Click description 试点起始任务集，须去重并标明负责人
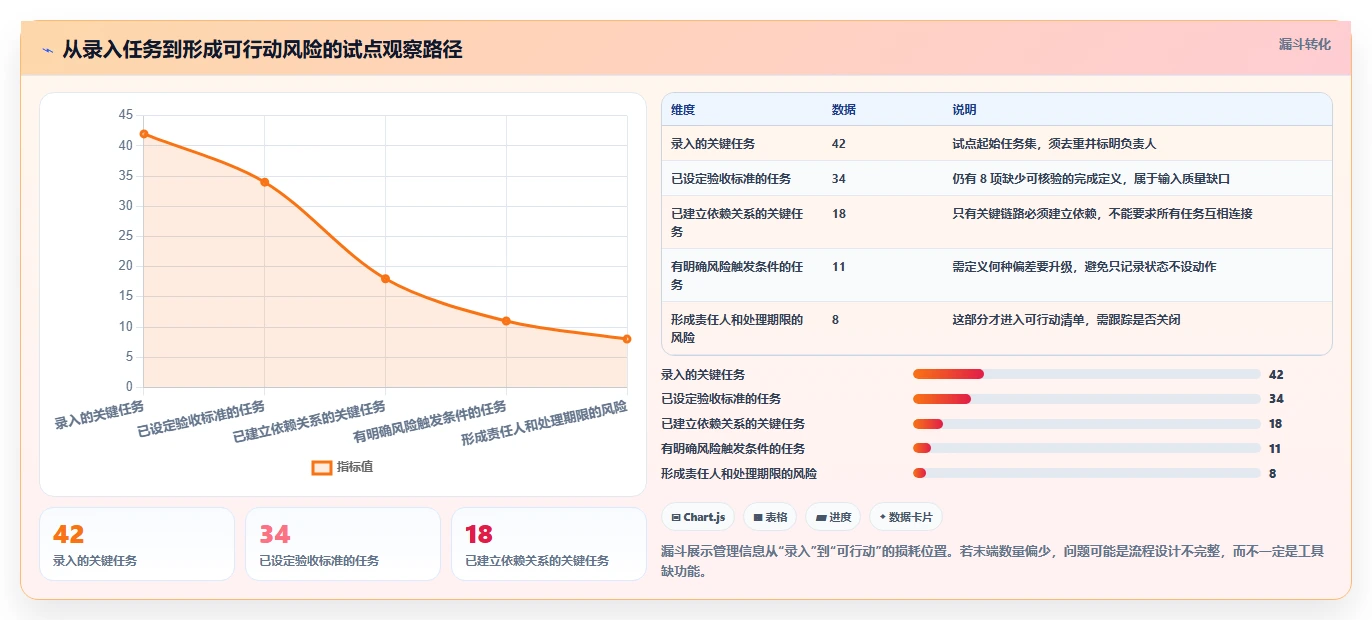This screenshot has width=1372, height=620. (x=1054, y=144)
